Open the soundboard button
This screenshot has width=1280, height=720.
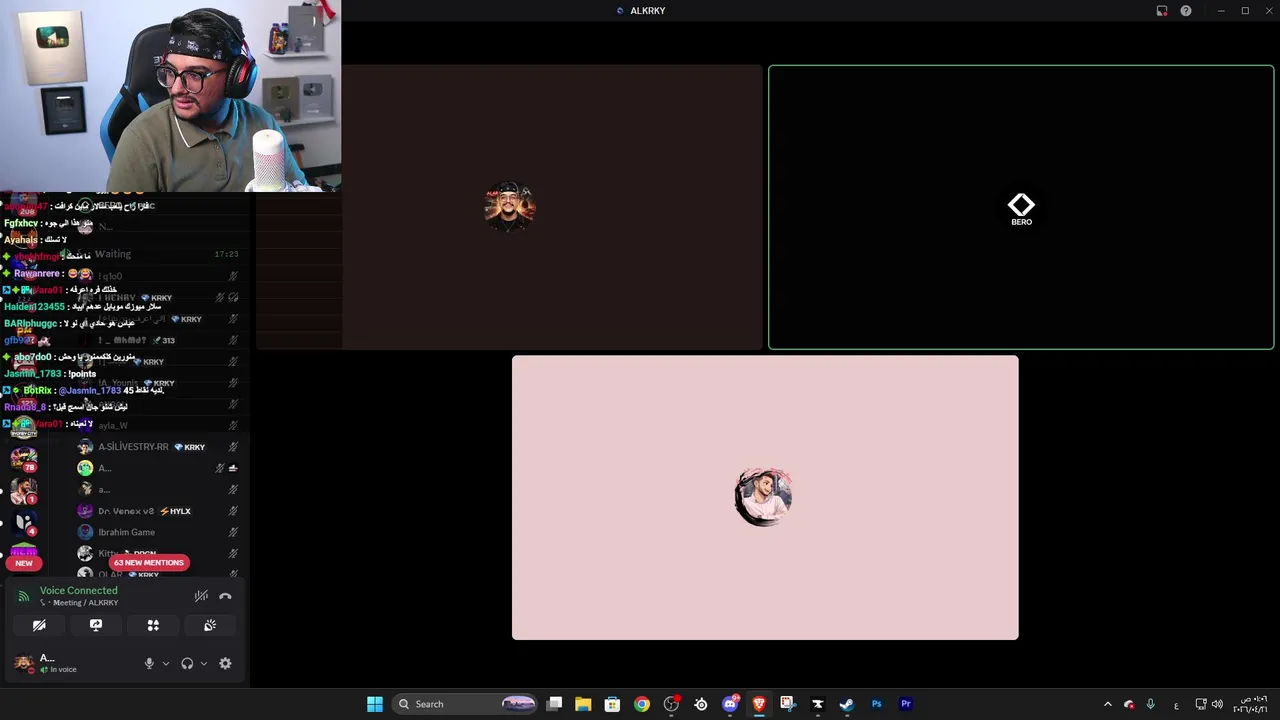click(x=210, y=625)
